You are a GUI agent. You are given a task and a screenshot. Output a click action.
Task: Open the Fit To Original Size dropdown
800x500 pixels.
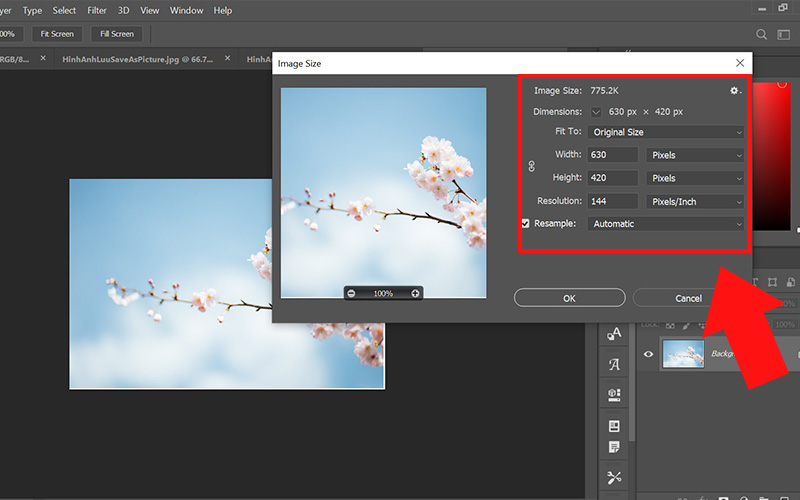click(666, 132)
